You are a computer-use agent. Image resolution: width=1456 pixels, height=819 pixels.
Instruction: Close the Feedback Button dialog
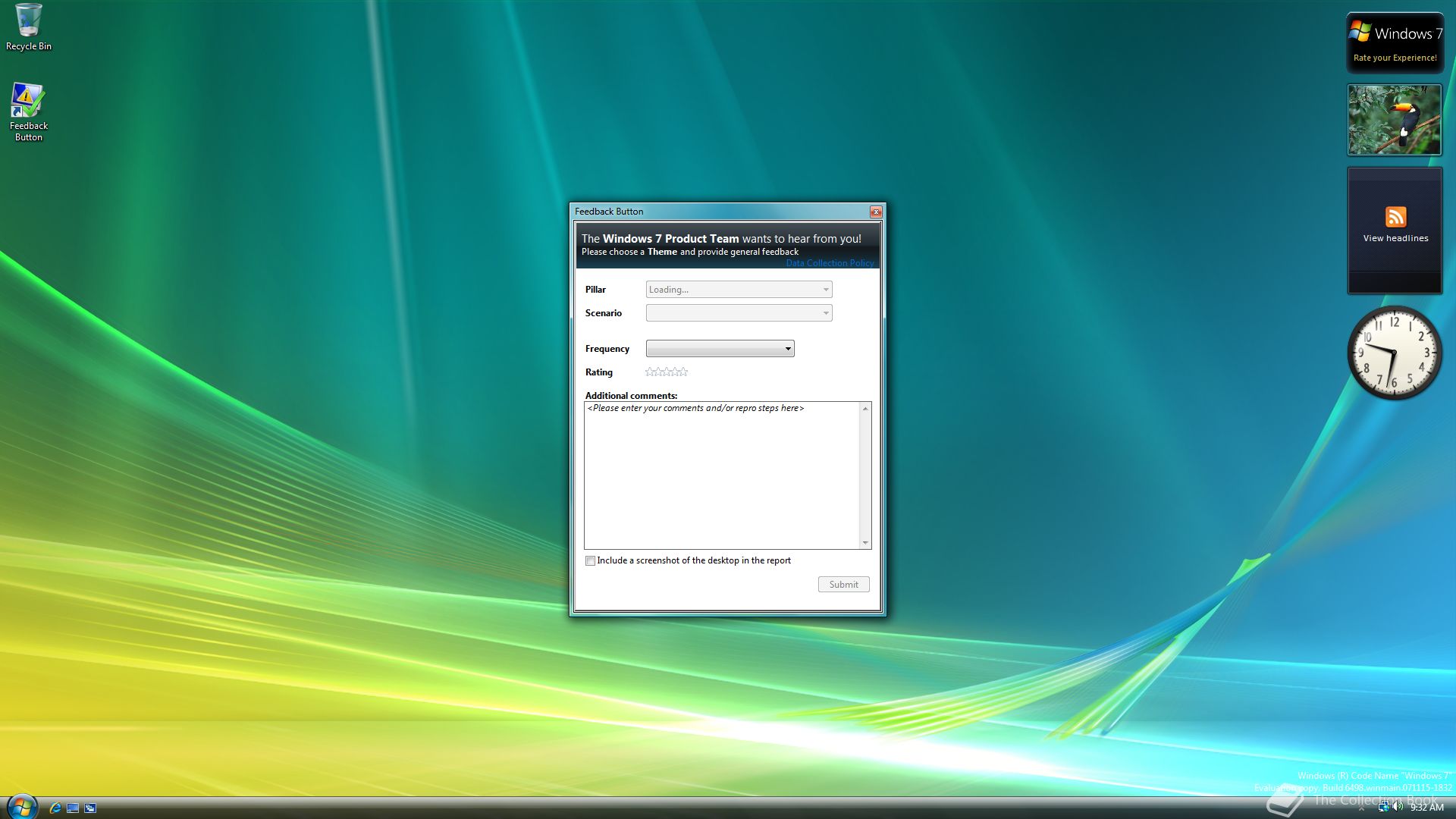pos(876,212)
